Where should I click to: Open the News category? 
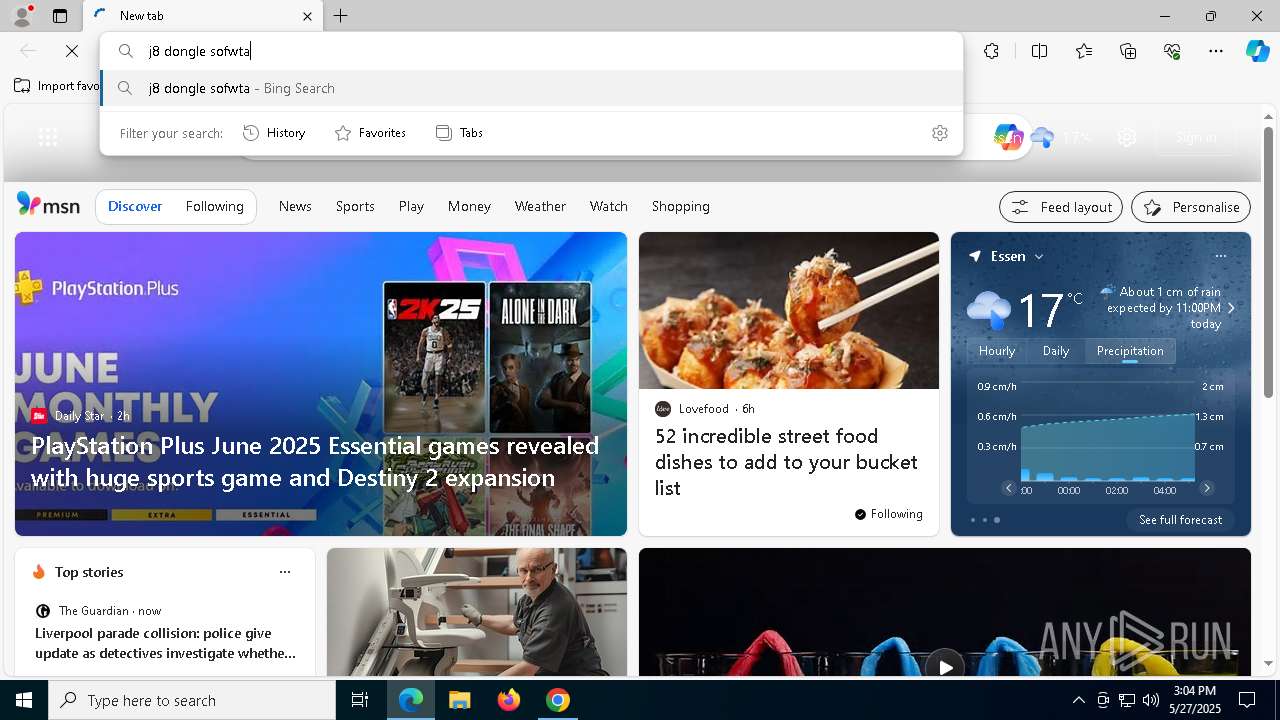tap(295, 206)
